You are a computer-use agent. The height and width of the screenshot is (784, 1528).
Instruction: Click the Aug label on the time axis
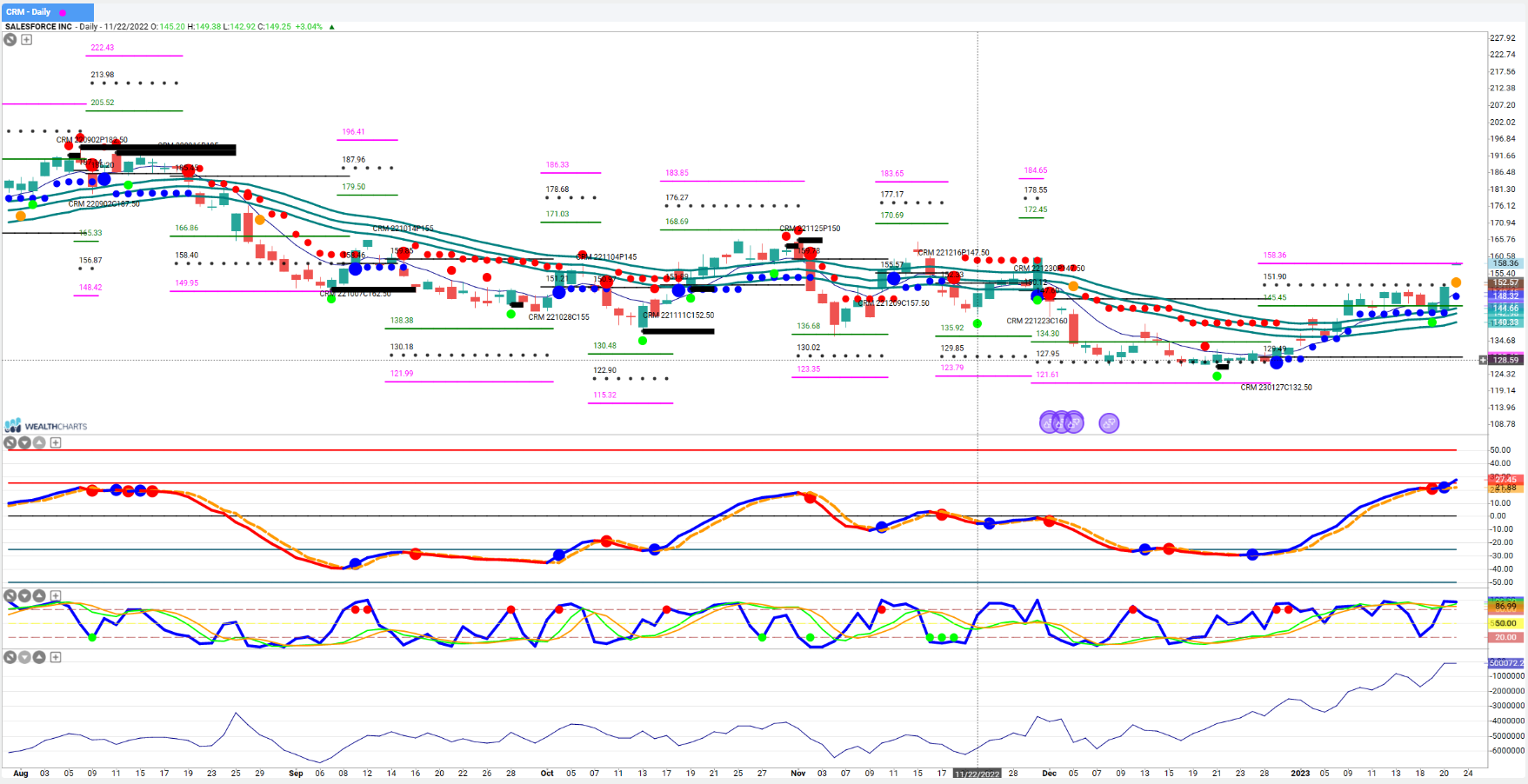pyautogui.click(x=21, y=774)
